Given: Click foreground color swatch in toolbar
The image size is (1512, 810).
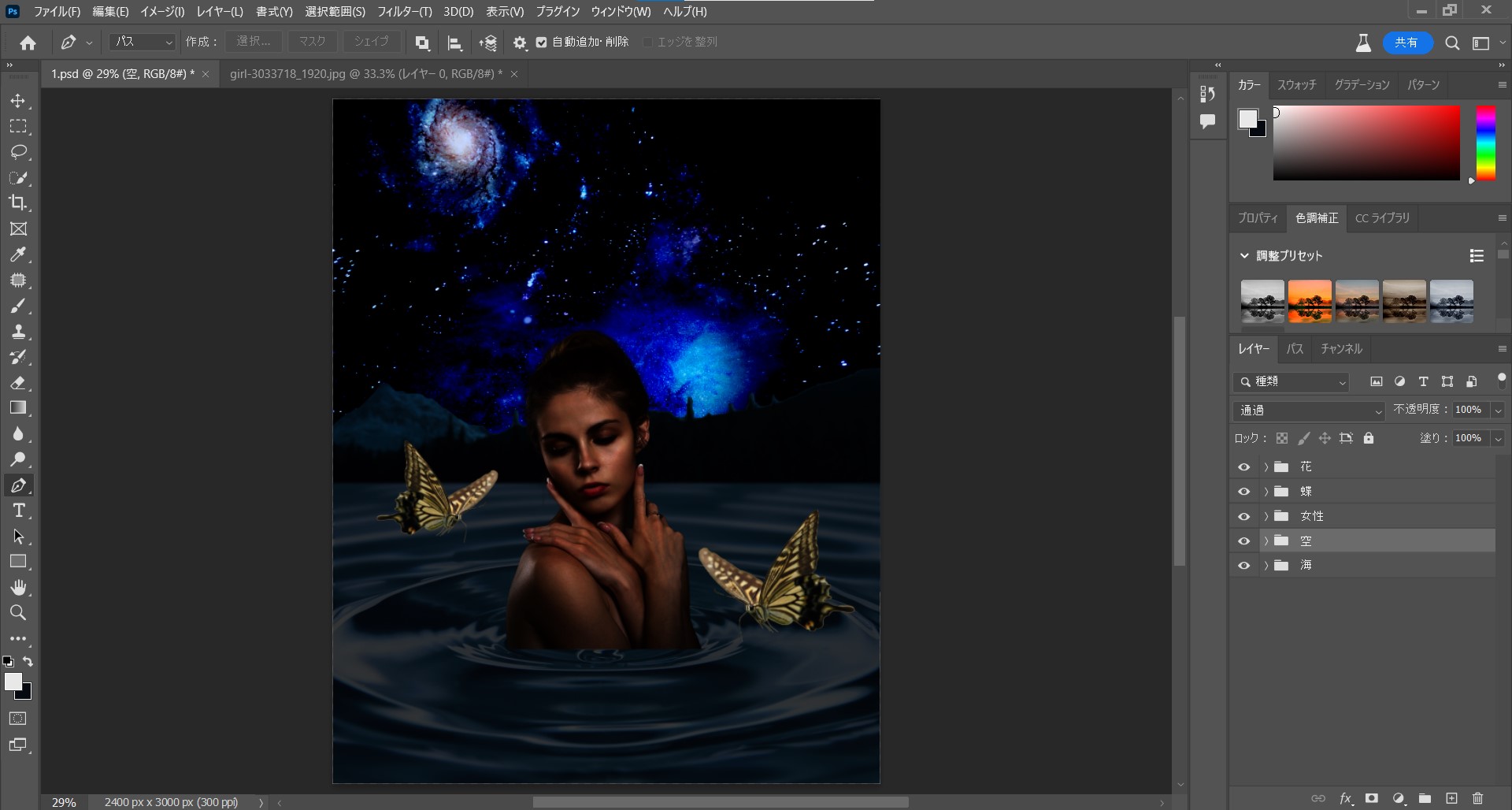Looking at the screenshot, I should (13, 682).
